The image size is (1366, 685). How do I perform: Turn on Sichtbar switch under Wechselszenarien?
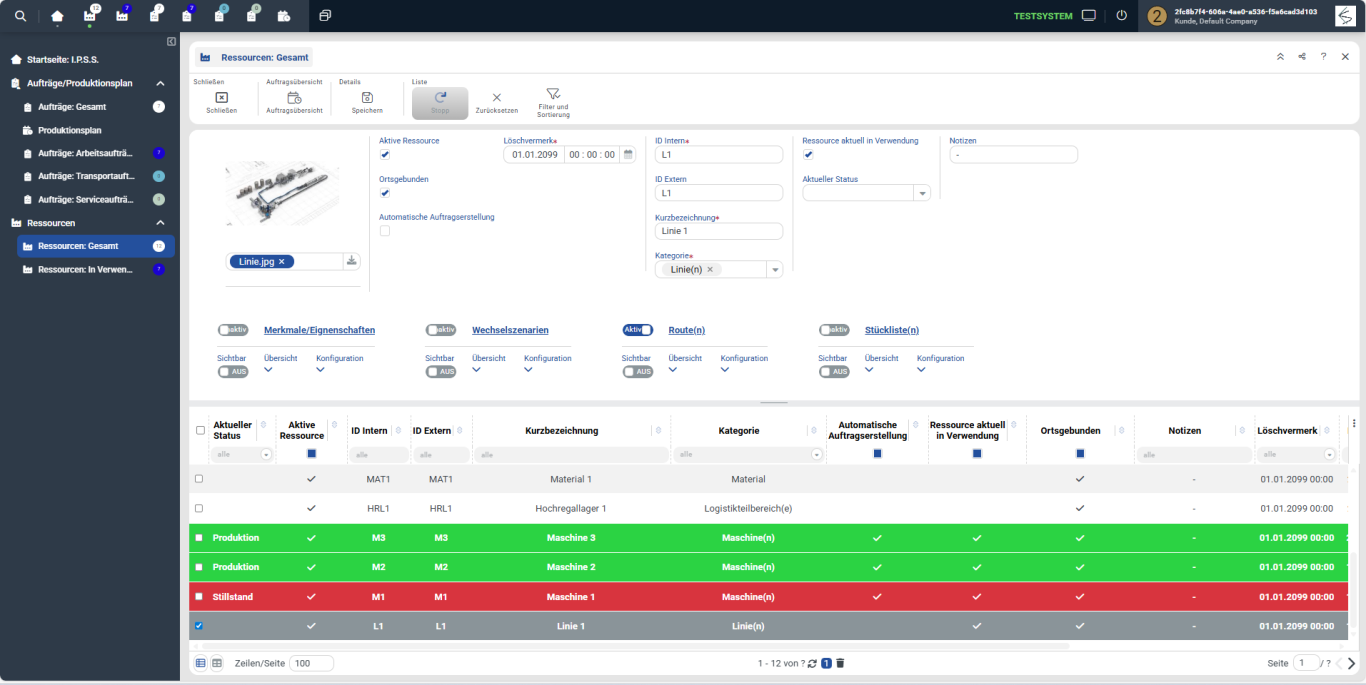point(440,372)
